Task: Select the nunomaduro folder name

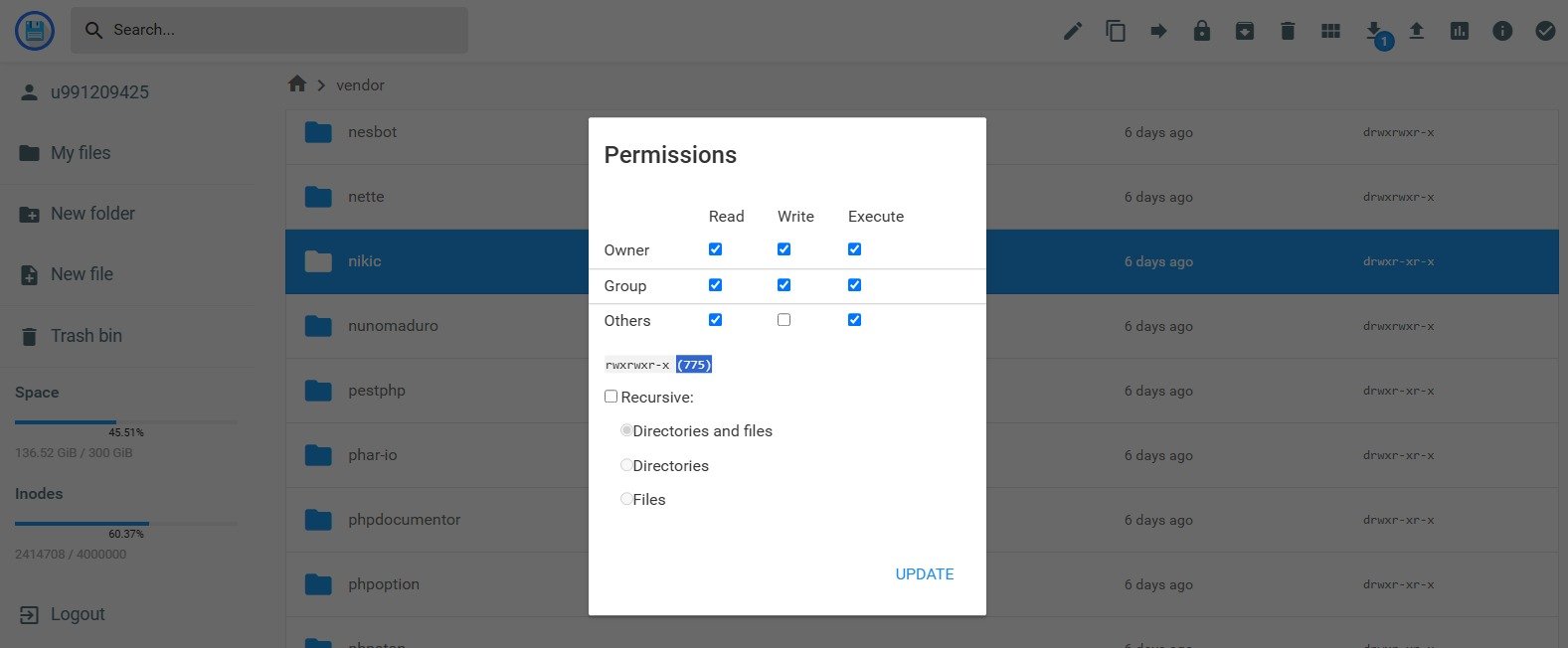Action: pos(393,326)
